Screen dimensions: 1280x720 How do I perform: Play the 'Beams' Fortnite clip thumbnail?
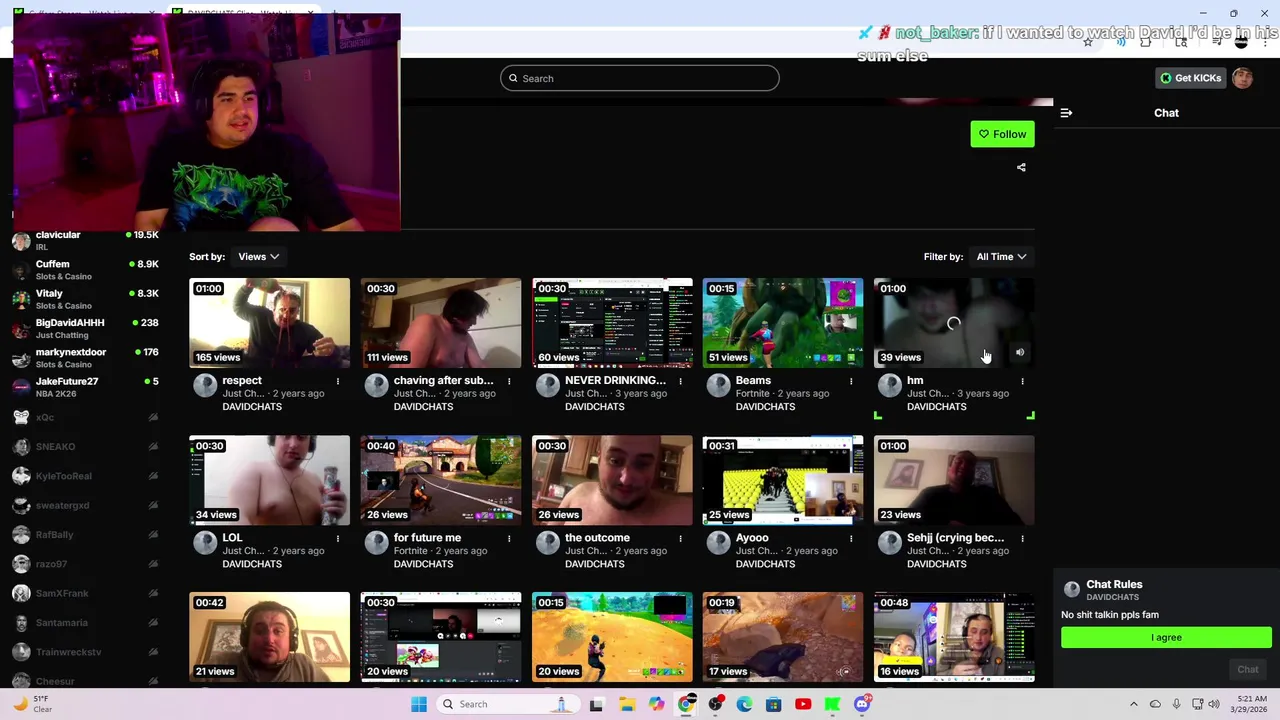click(x=783, y=323)
